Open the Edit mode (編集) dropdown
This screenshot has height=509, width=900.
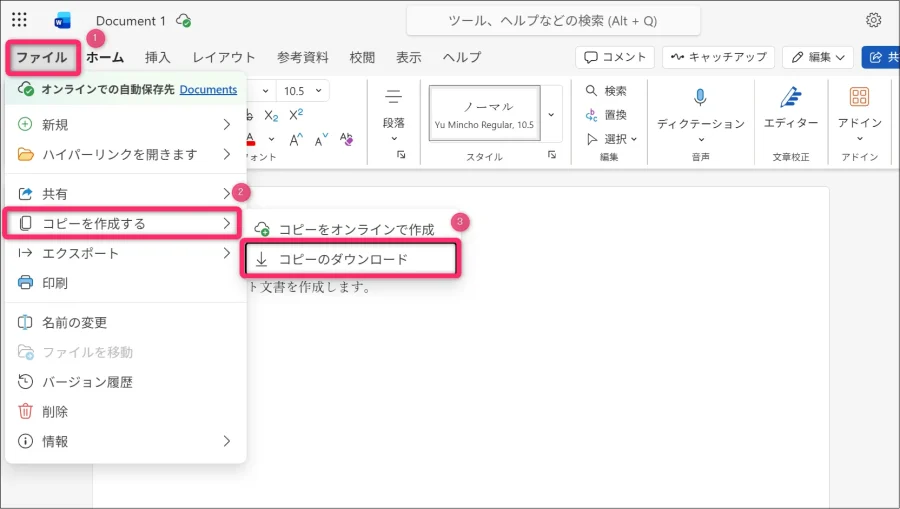(818, 57)
